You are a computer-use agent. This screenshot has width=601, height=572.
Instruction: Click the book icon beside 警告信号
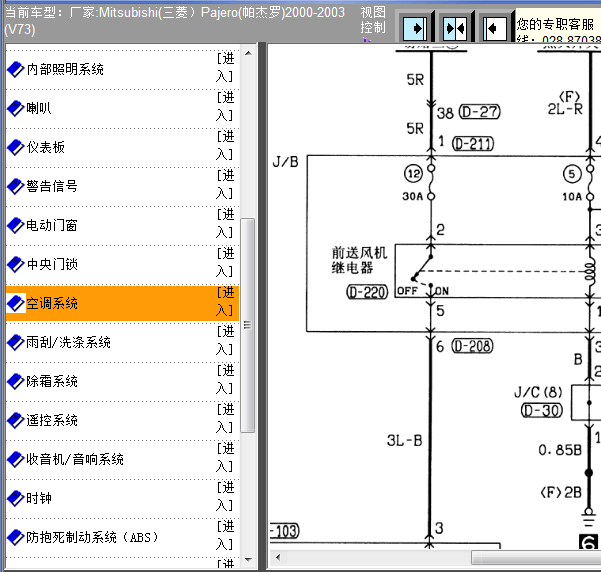point(15,187)
